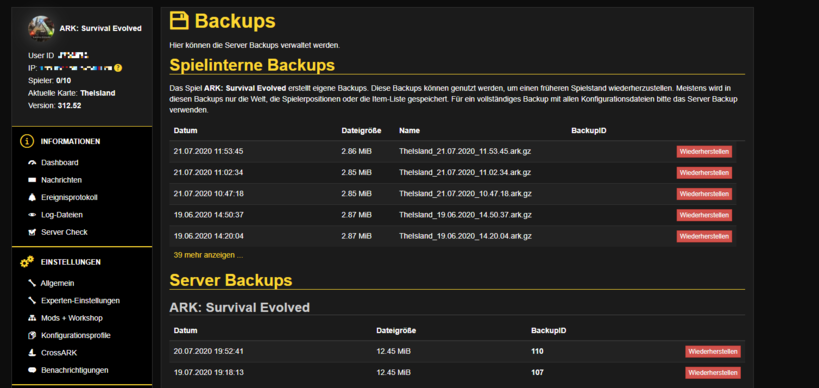The image size is (819, 388).
Task: Click the BackupID header of Spielinterne Backups
Action: point(589,131)
